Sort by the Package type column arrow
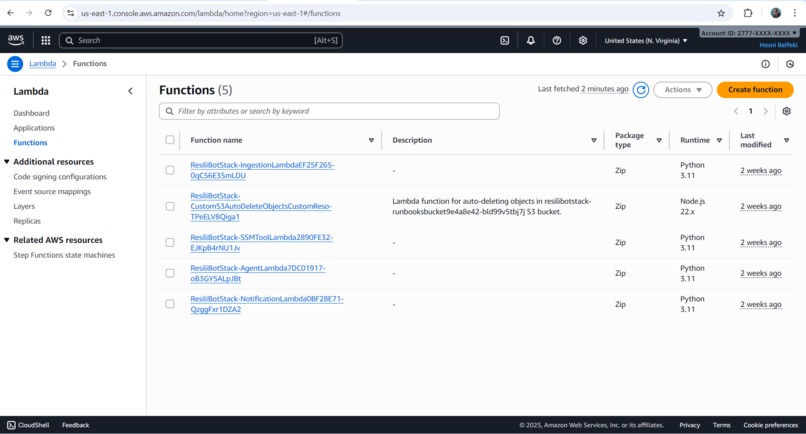The width and height of the screenshot is (806, 434). [659, 140]
